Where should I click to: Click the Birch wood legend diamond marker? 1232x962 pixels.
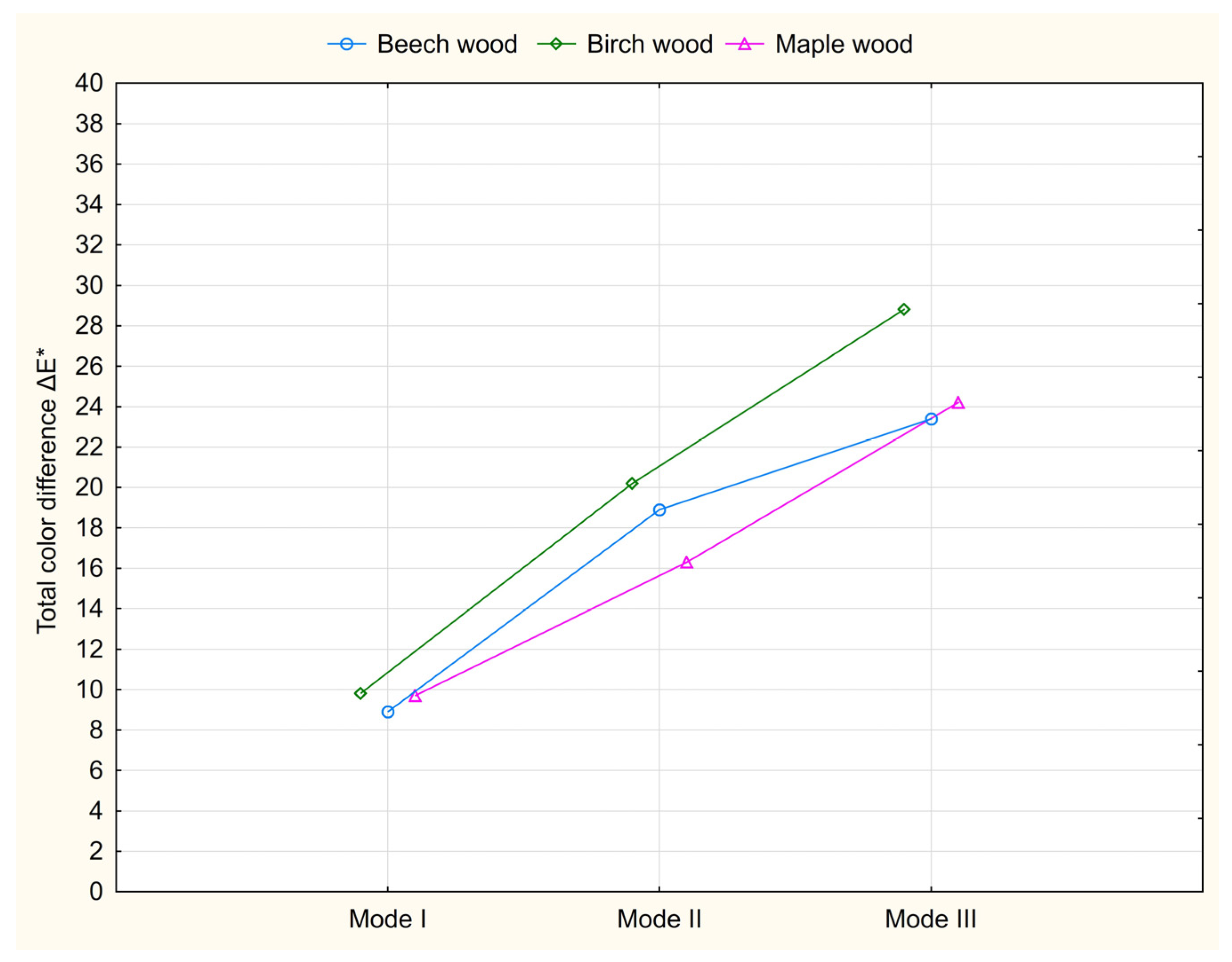[556, 44]
